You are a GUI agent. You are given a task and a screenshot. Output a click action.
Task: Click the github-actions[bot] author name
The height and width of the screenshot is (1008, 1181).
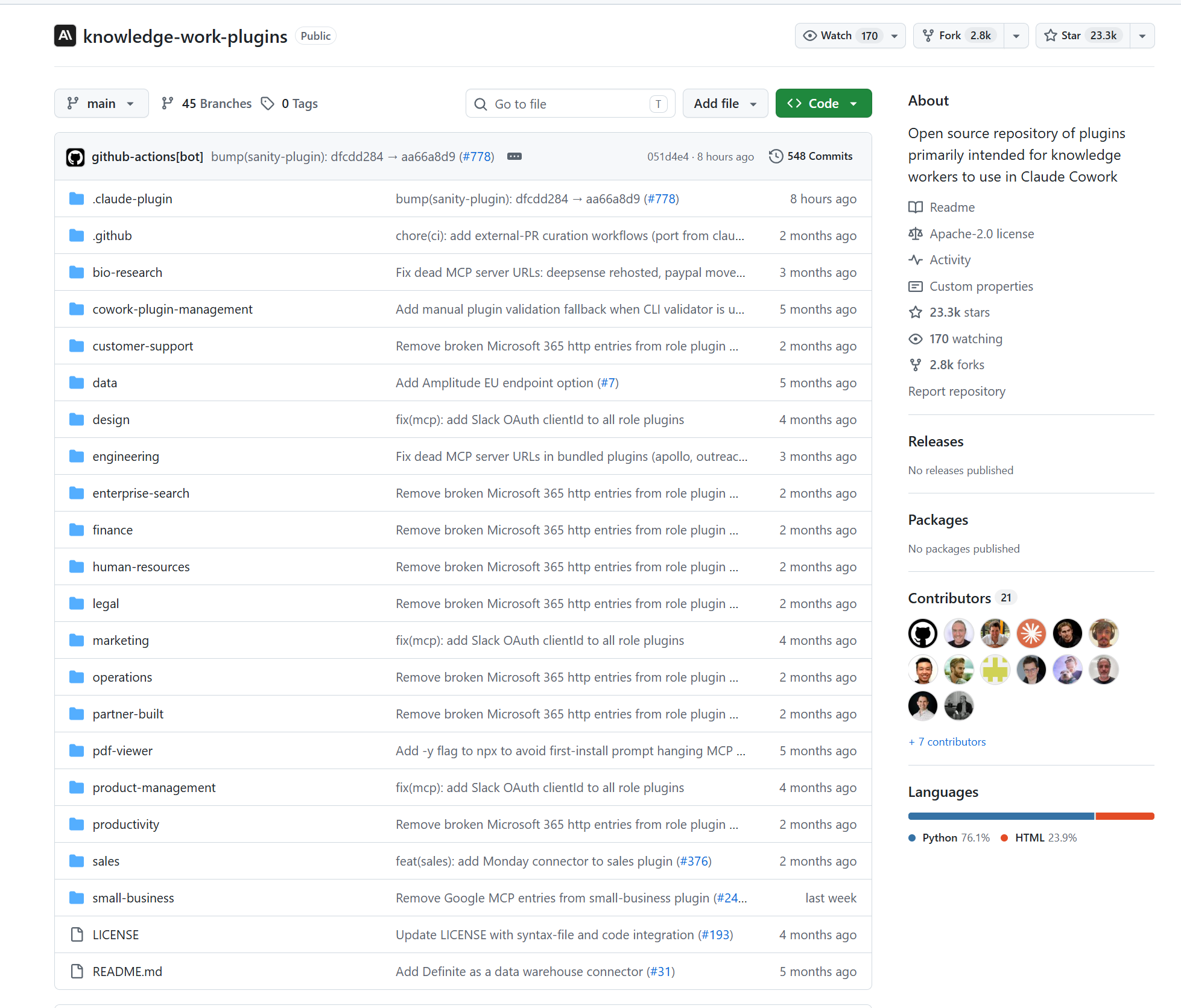pyautogui.click(x=147, y=157)
